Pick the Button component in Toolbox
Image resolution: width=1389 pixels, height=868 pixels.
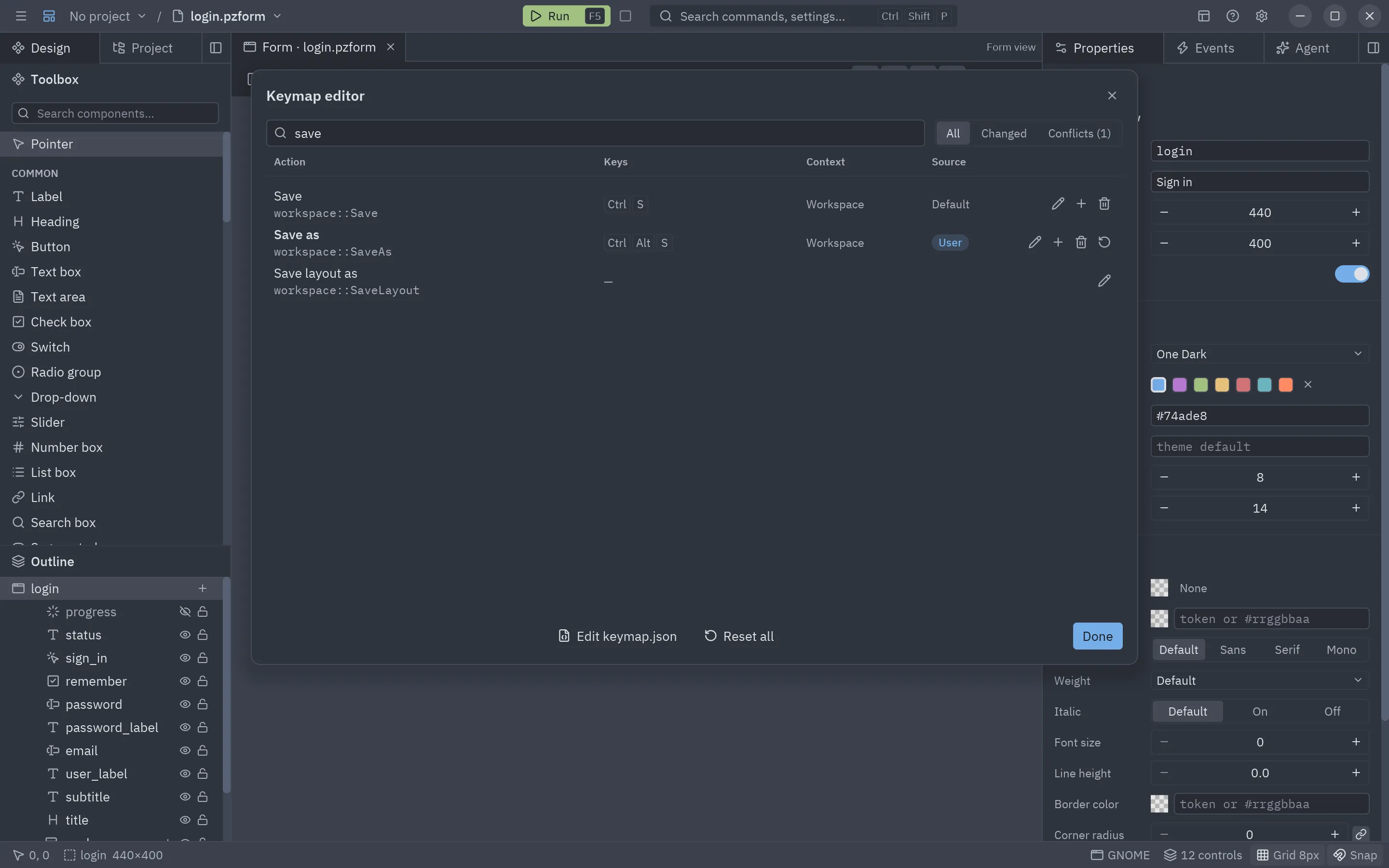111,247
